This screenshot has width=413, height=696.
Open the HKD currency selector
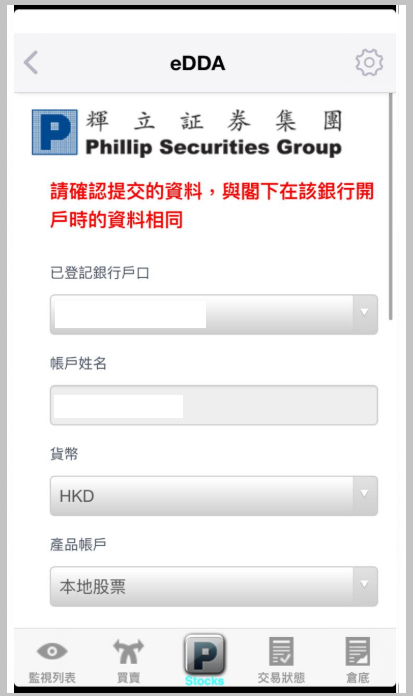point(214,496)
